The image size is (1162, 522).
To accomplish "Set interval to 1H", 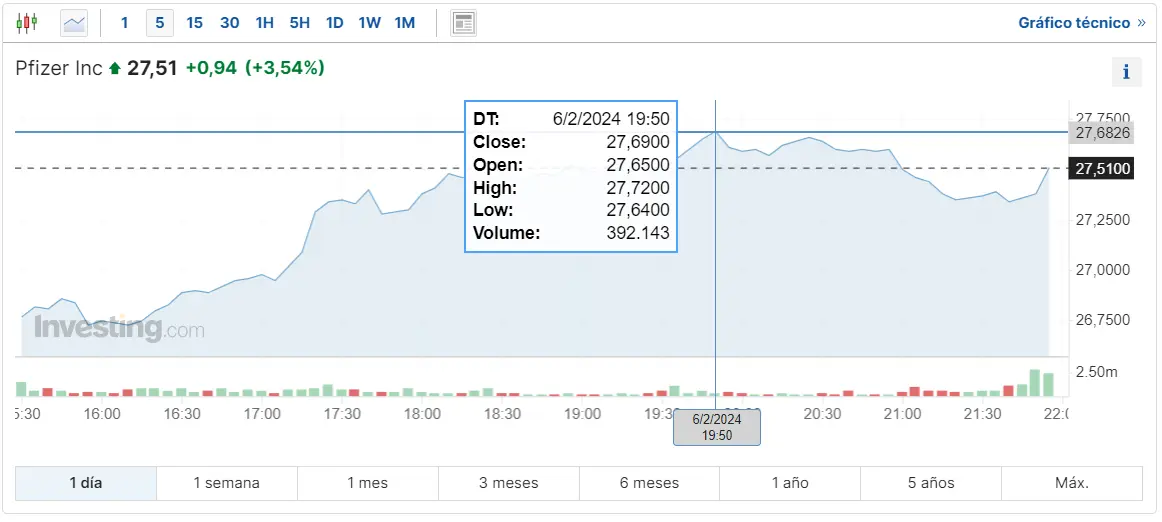I will click(264, 22).
